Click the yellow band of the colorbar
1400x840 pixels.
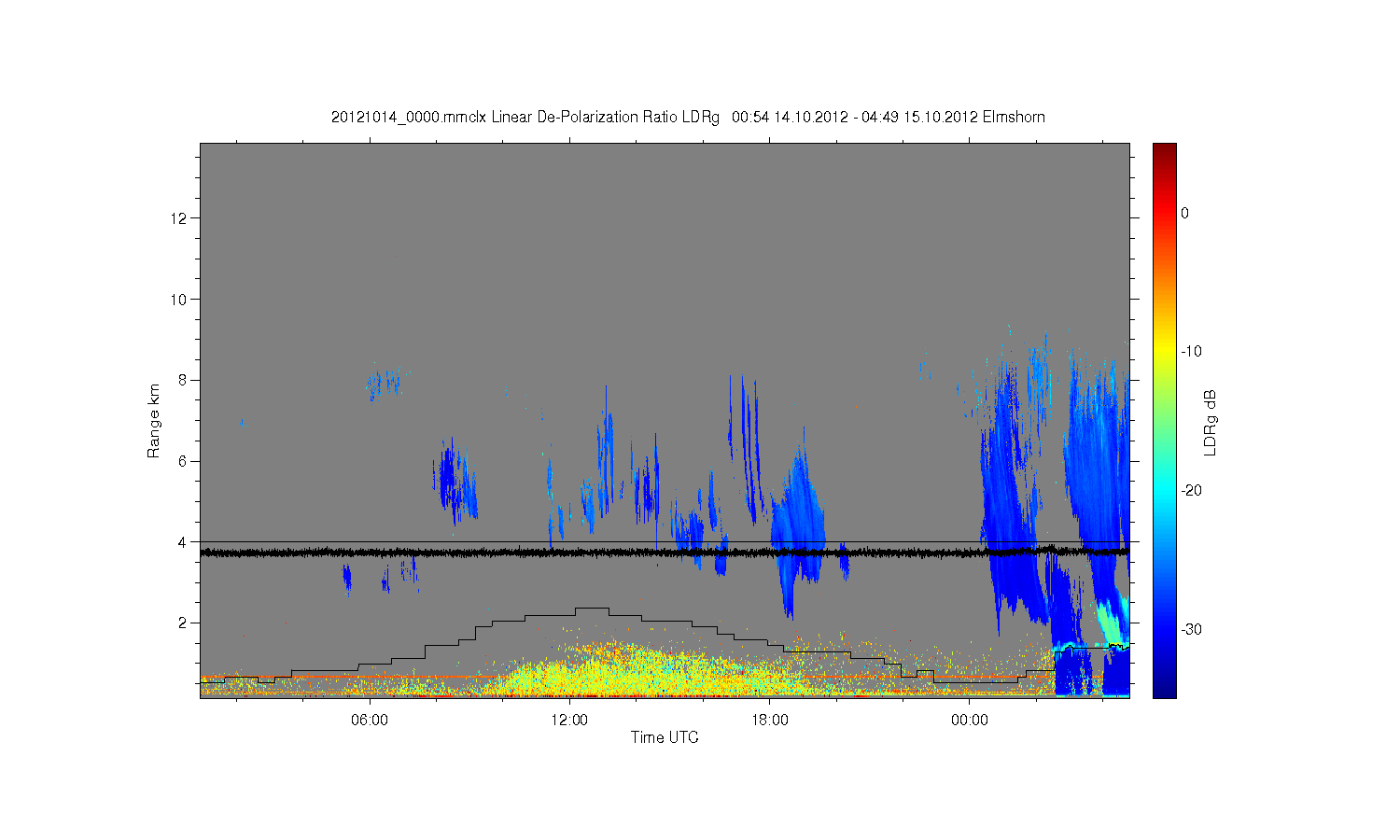(x=1164, y=352)
